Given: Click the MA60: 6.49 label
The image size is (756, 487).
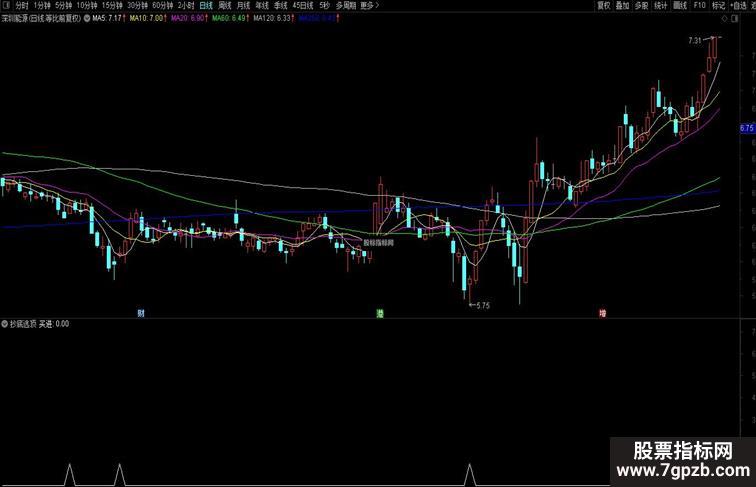Looking at the screenshot, I should 231,18.
